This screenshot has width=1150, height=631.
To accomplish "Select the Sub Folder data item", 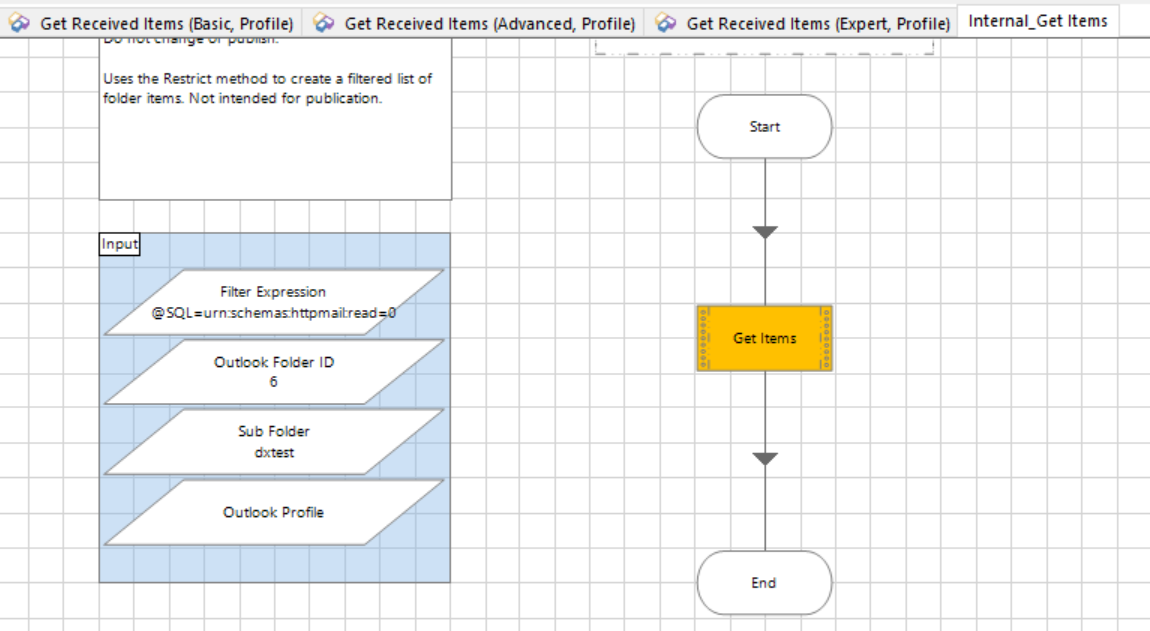I will pyautogui.click(x=274, y=442).
